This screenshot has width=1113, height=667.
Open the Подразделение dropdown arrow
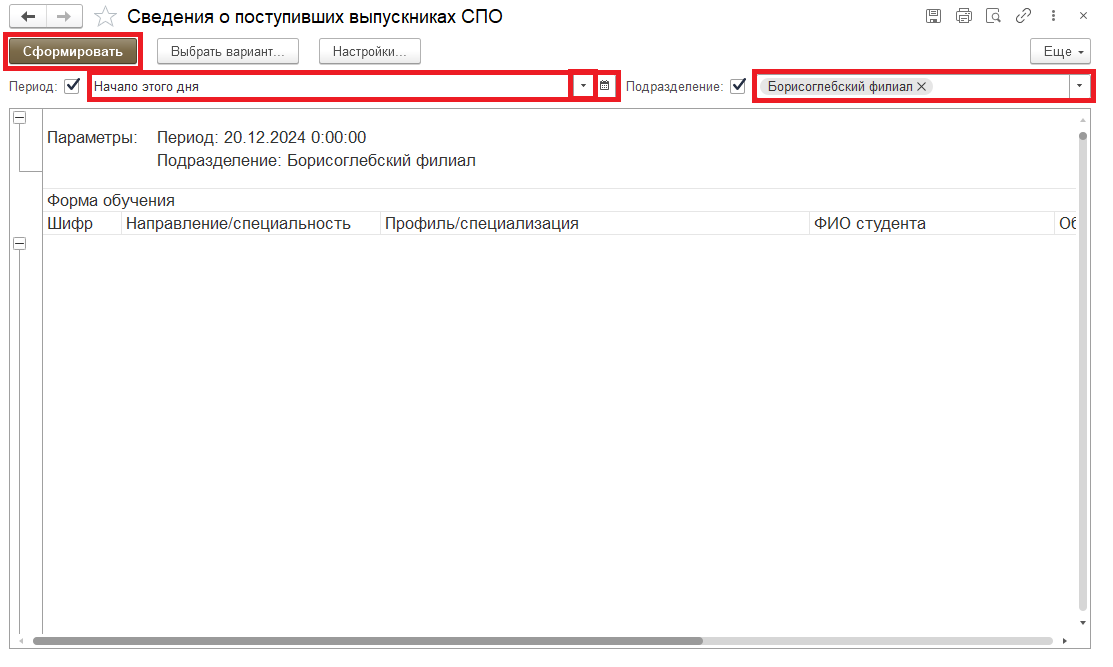(x=1080, y=86)
